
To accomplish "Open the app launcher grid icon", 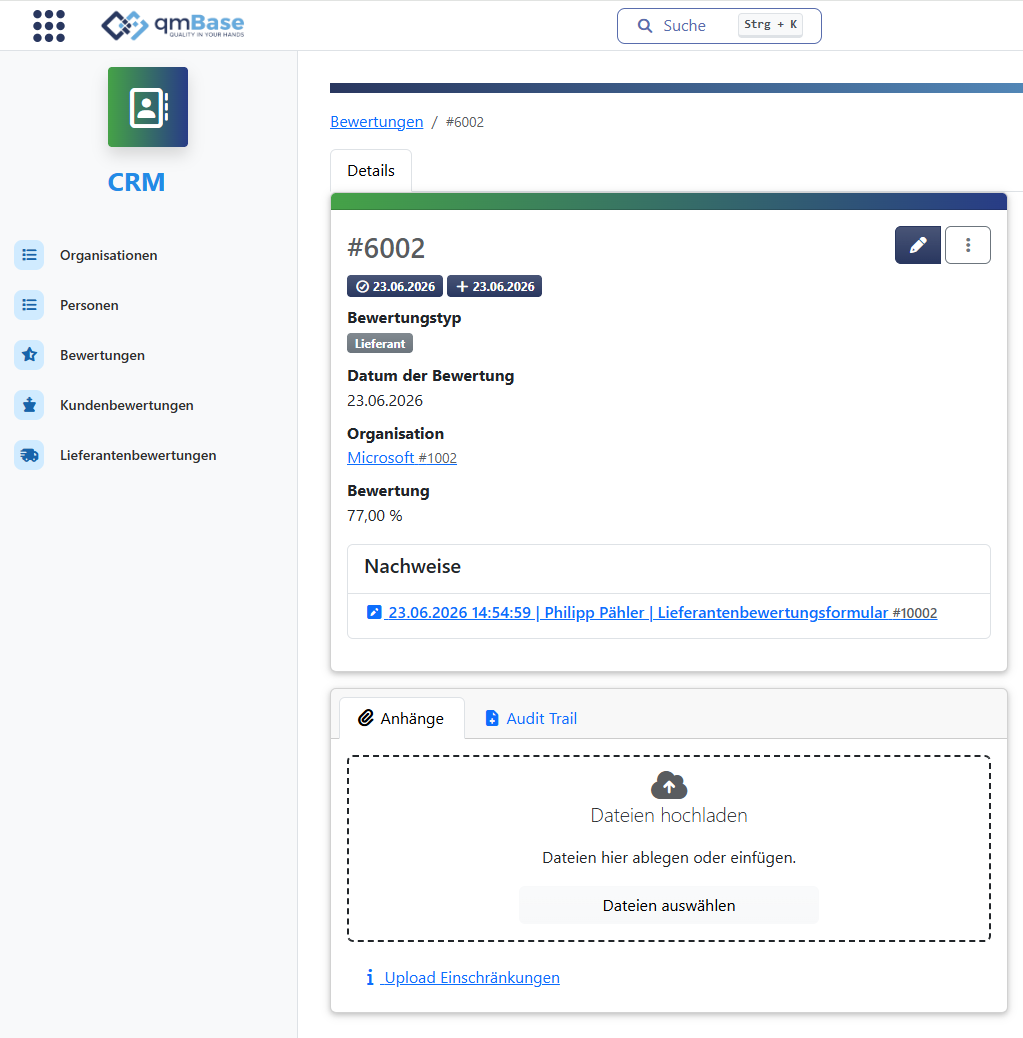I will point(49,26).
